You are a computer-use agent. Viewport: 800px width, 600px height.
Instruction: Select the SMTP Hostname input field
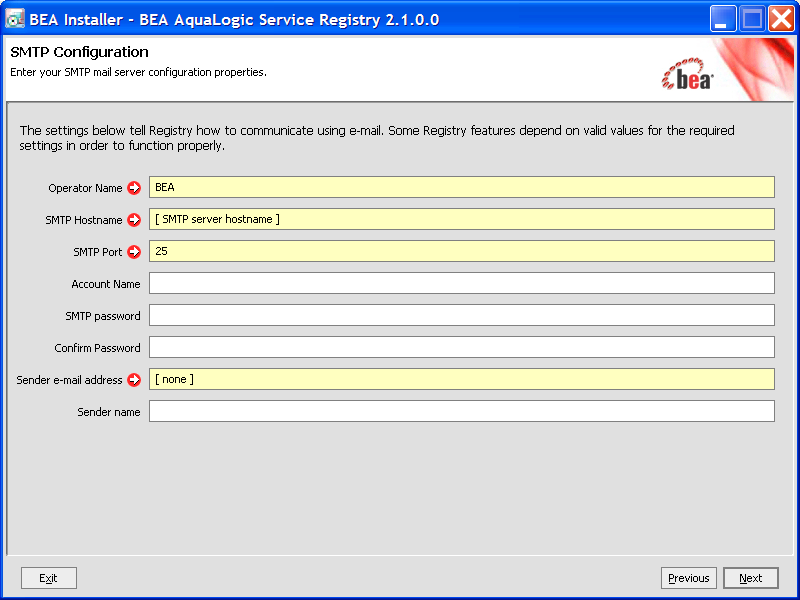462,219
